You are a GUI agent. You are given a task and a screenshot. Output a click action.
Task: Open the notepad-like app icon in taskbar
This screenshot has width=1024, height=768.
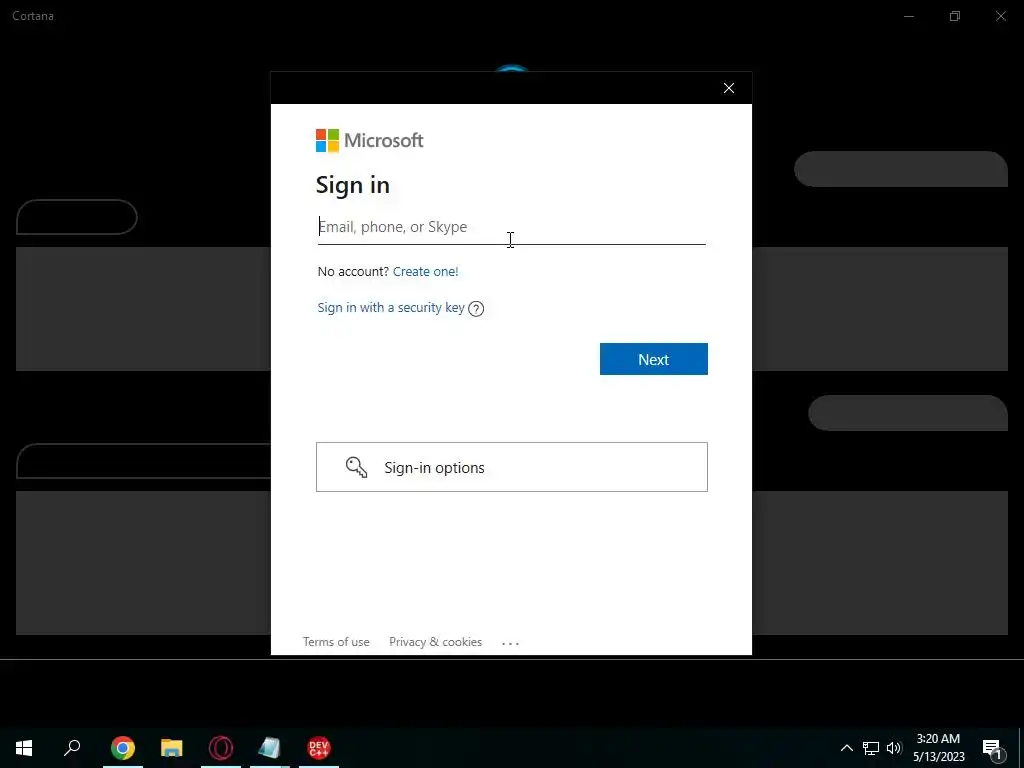pos(270,748)
